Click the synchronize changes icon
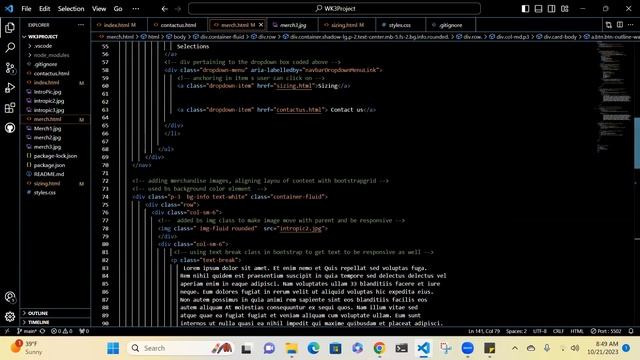This screenshot has height=360, width=640. (42, 331)
